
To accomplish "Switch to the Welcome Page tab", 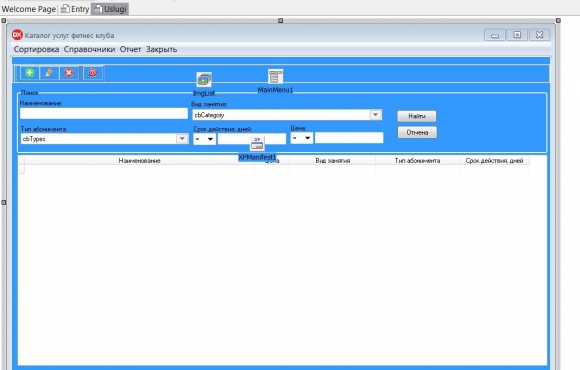I will [28, 9].
